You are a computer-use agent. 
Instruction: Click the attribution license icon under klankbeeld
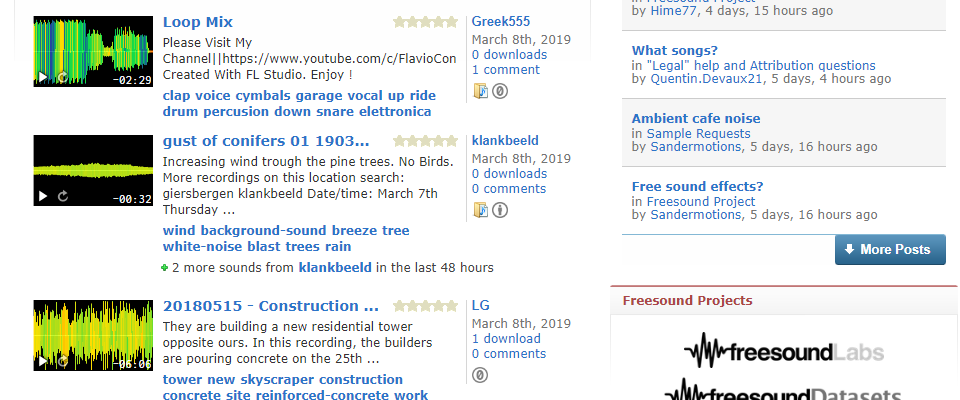pyautogui.click(x=500, y=210)
